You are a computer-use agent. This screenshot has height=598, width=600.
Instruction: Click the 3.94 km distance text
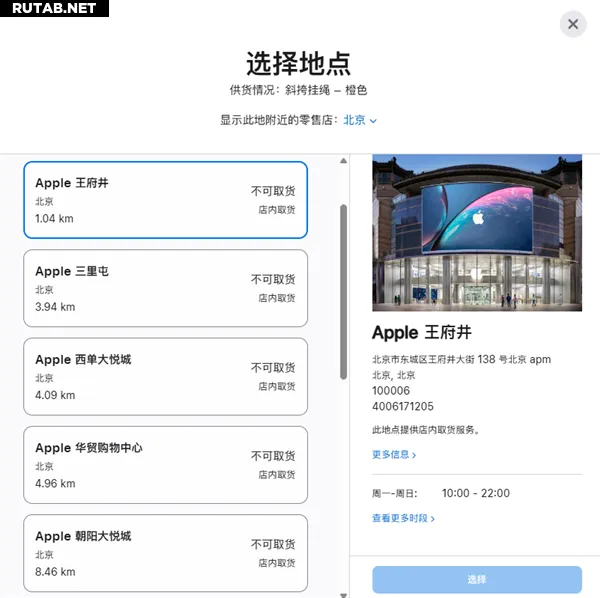tap(55, 307)
